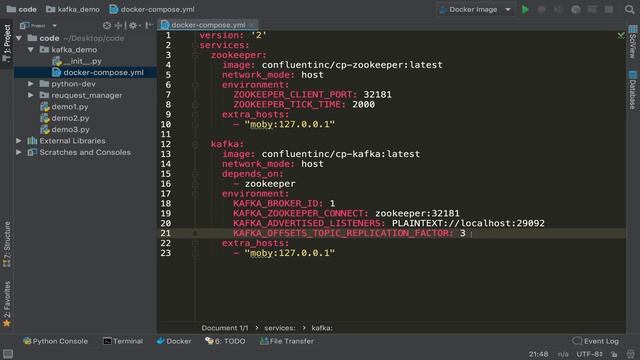The height and width of the screenshot is (360, 640).
Task: Click the Debug bug icon
Action: point(542,9)
